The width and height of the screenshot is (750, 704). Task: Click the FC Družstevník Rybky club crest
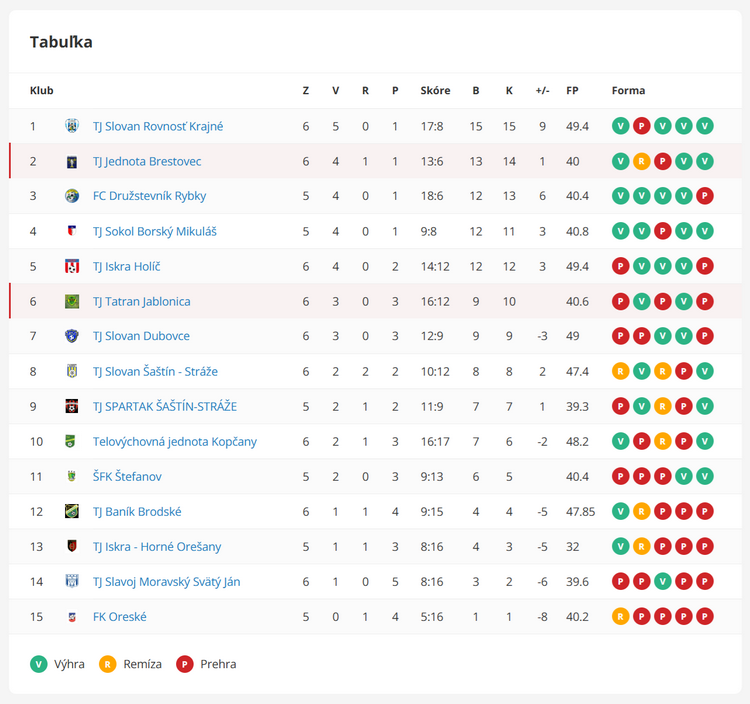click(72, 196)
